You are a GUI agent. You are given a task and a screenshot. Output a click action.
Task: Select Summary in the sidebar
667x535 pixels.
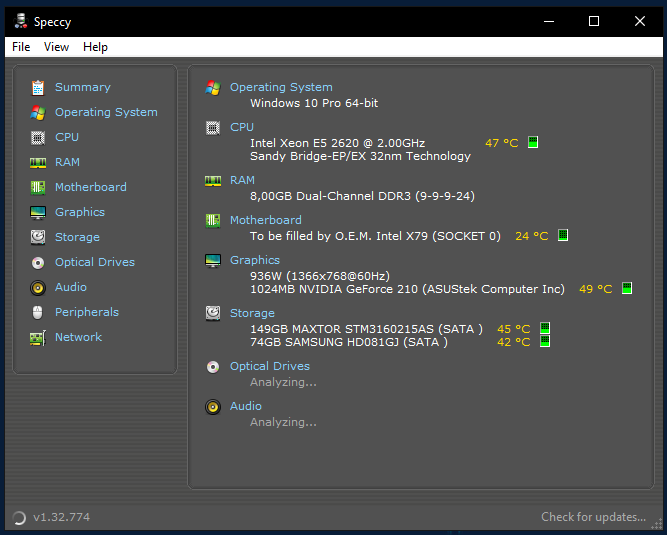[83, 87]
